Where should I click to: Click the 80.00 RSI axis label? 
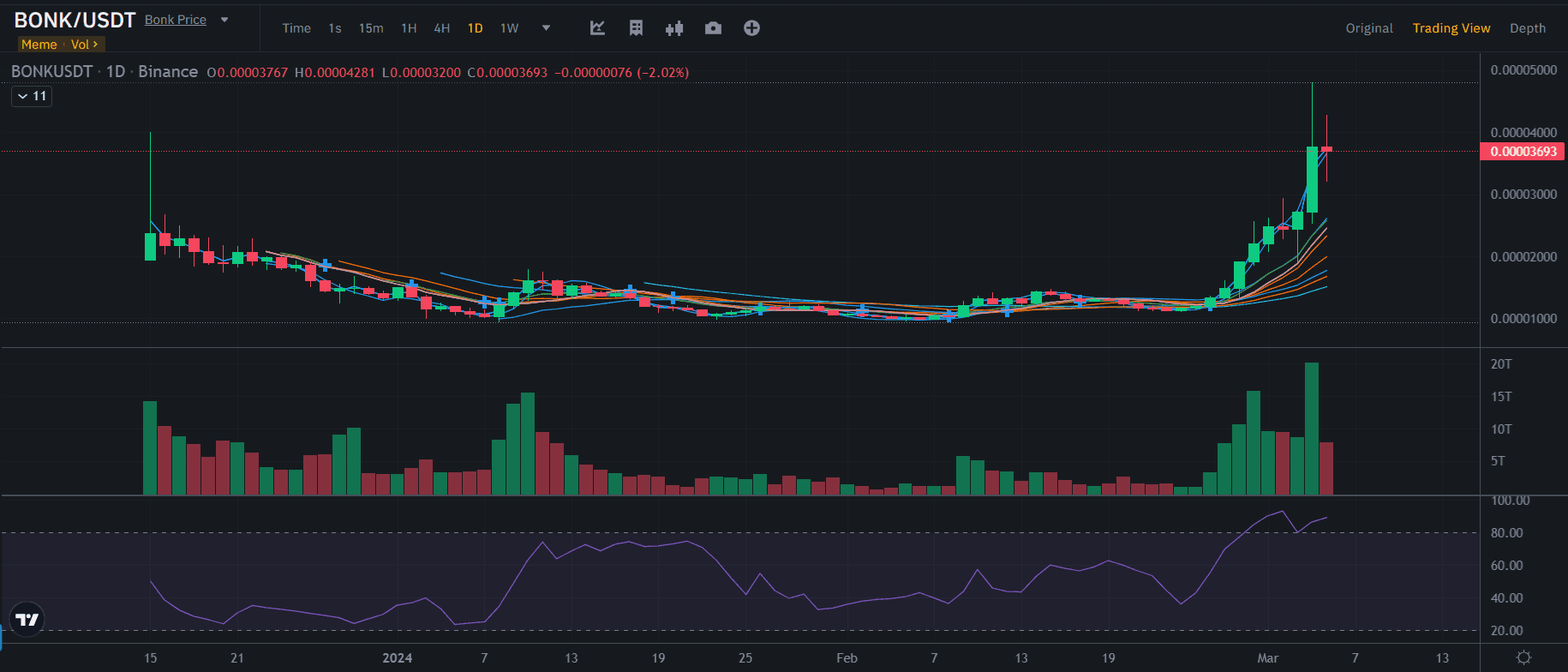[x=1507, y=533]
